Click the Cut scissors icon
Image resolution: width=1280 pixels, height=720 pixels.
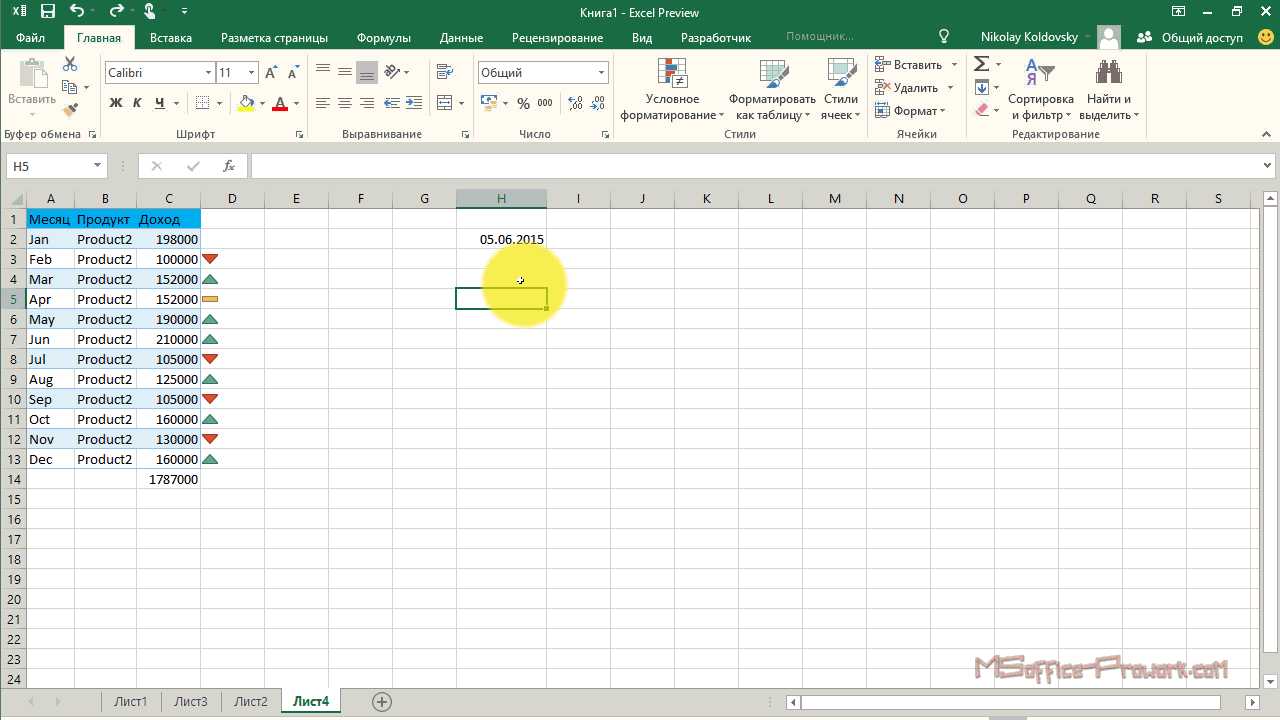pyautogui.click(x=70, y=64)
